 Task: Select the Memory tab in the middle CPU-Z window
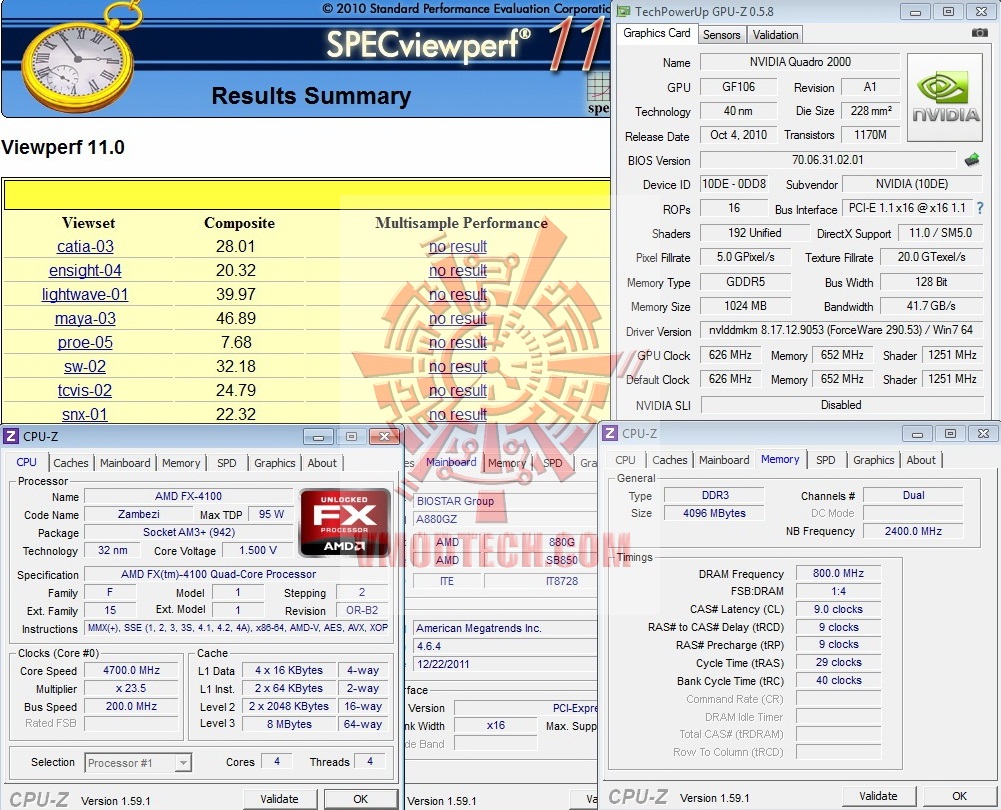506,463
